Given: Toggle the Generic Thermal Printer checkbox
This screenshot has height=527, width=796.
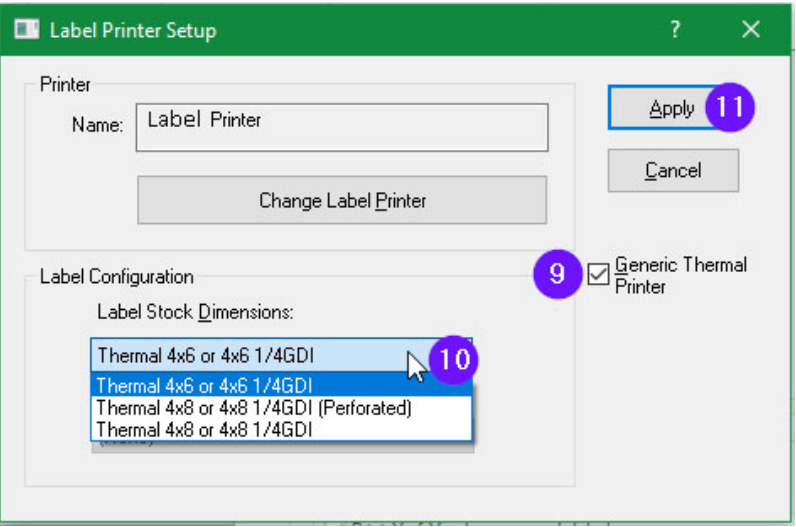Looking at the screenshot, I should click(598, 274).
